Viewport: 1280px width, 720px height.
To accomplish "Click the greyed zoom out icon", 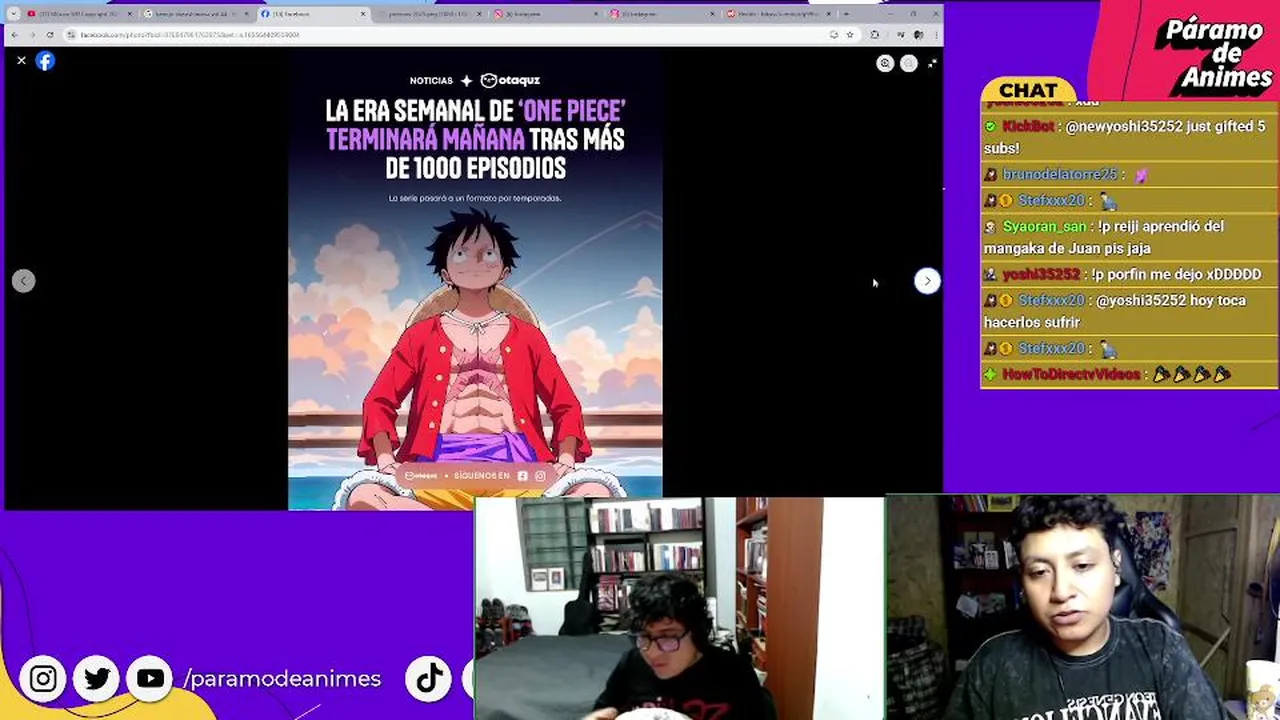I will coord(909,63).
